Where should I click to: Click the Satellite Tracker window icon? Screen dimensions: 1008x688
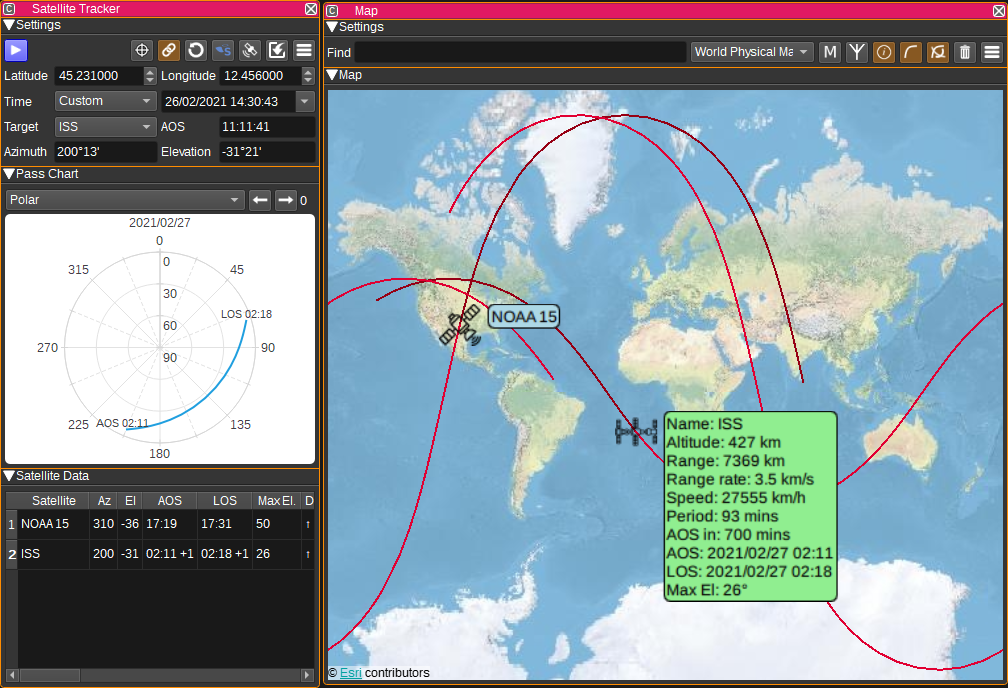point(9,9)
